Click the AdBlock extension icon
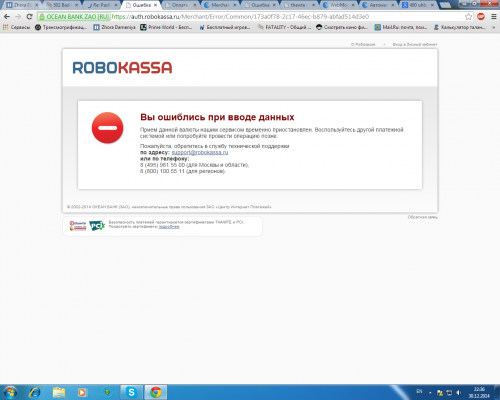This screenshot has height=400, width=500. [x=481, y=17]
